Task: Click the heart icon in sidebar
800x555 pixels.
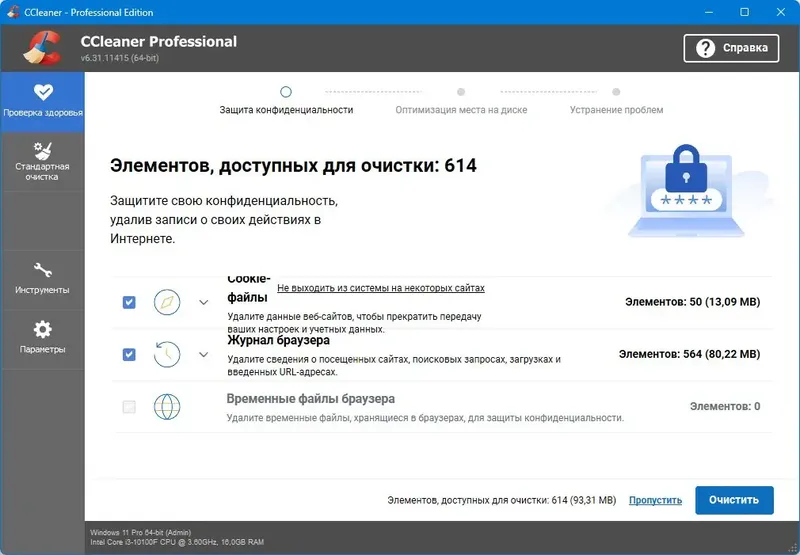Action: [43, 92]
